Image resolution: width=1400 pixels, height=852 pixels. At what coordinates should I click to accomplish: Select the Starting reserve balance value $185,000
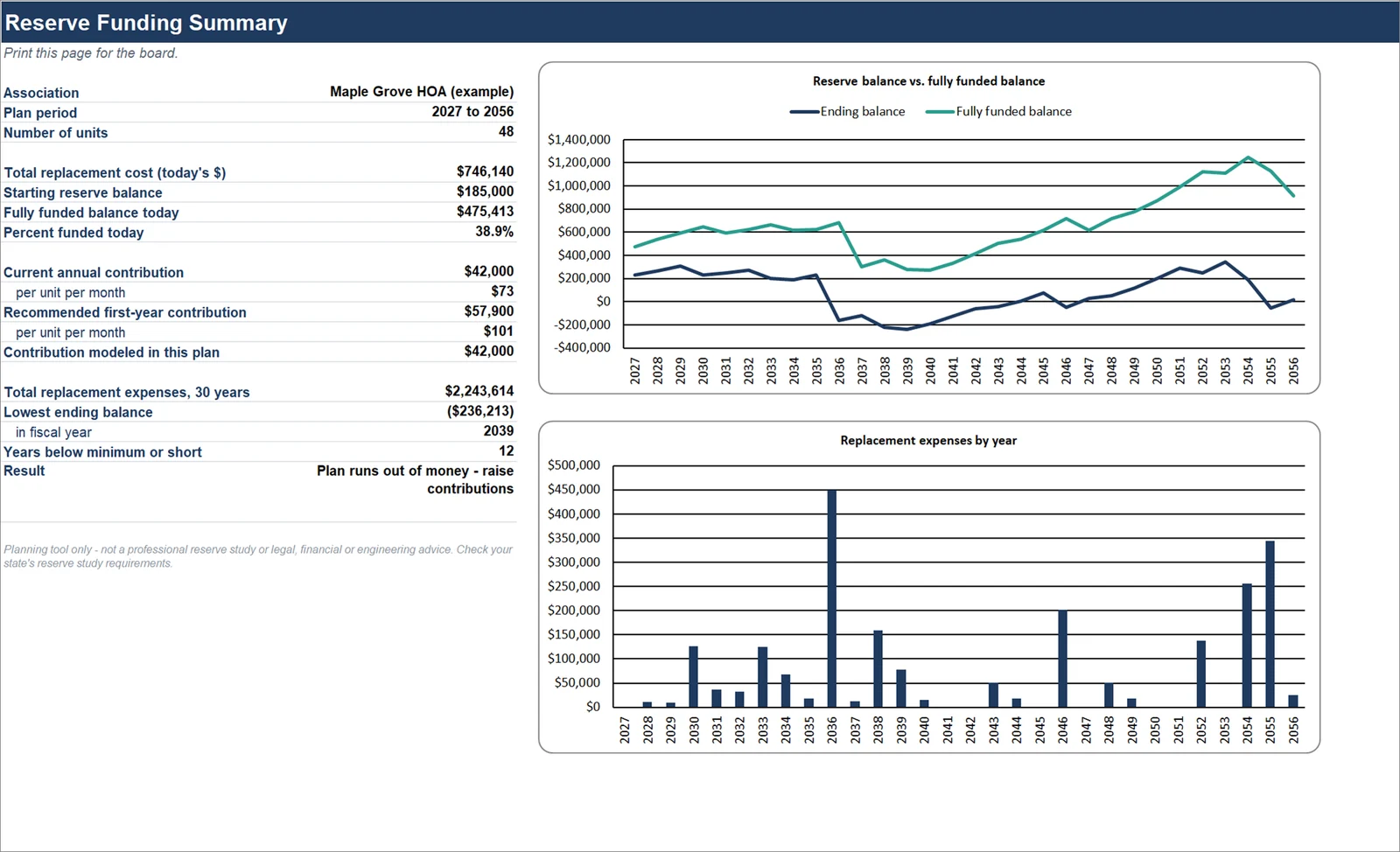[x=485, y=192]
